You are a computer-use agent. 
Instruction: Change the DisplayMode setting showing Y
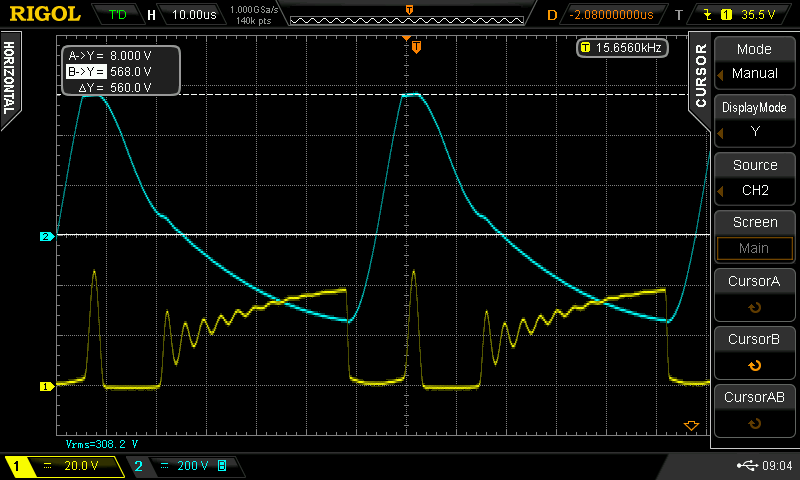point(754,120)
